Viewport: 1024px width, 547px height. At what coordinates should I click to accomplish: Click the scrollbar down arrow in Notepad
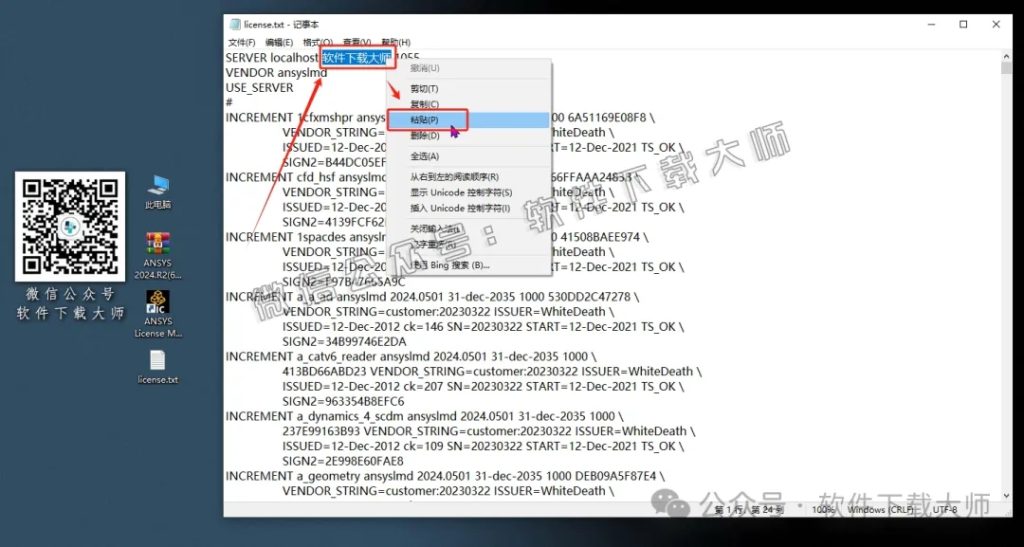click(x=1006, y=495)
